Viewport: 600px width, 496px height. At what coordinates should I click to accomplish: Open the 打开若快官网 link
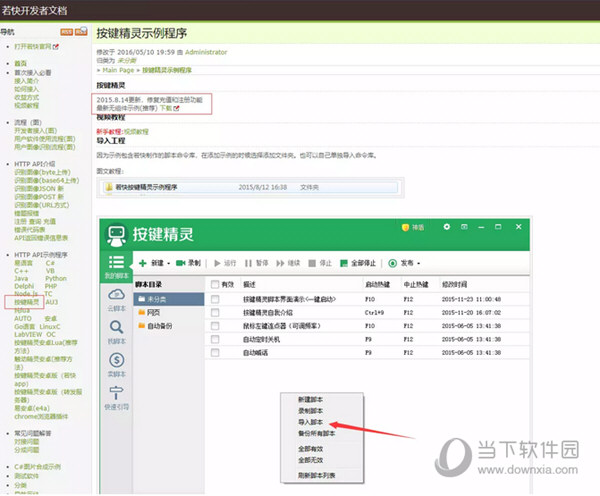pyautogui.click(x=33, y=47)
